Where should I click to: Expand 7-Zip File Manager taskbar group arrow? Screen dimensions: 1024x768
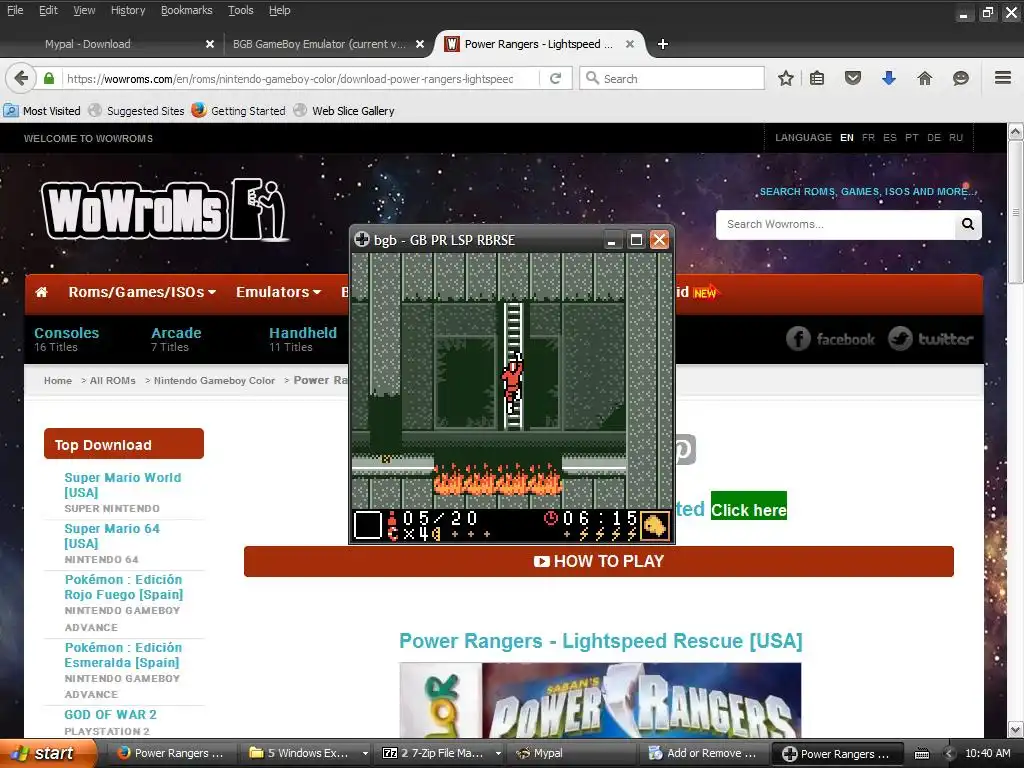coord(498,754)
